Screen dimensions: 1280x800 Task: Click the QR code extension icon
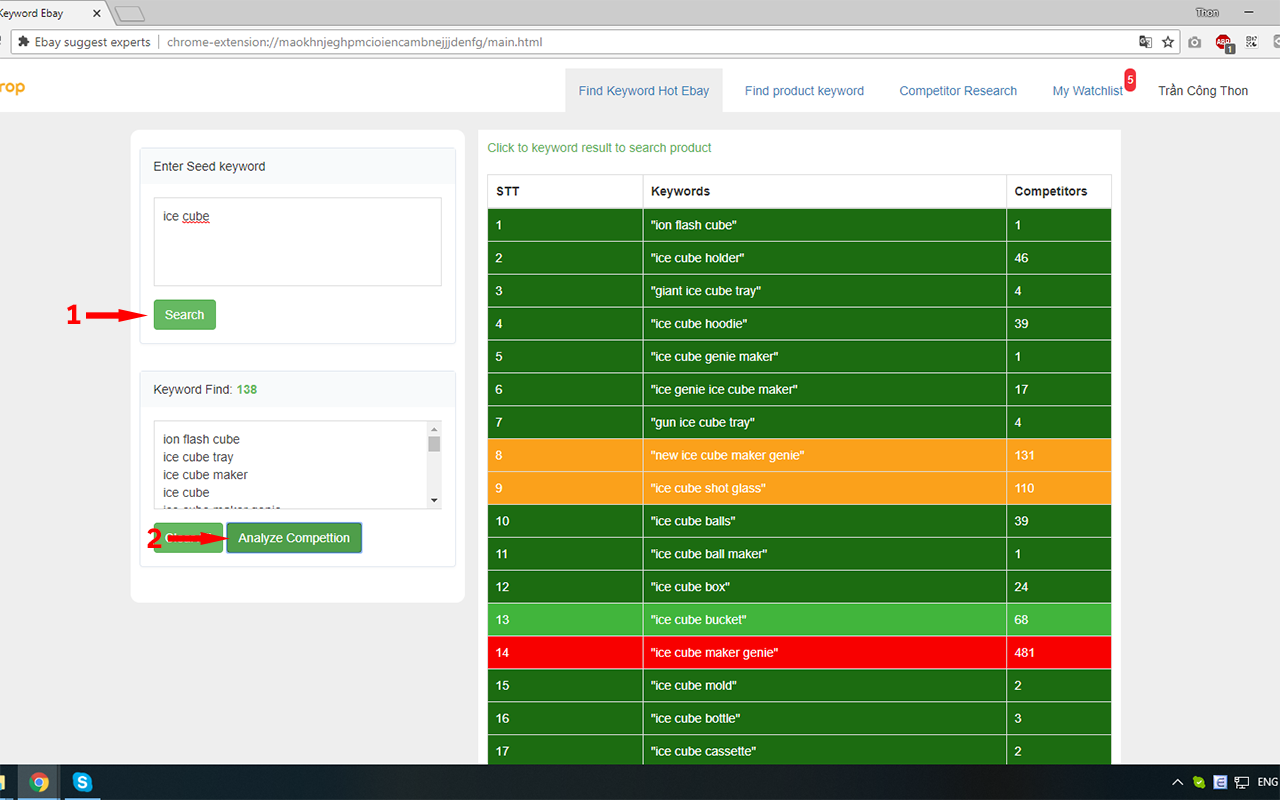[x=1251, y=42]
